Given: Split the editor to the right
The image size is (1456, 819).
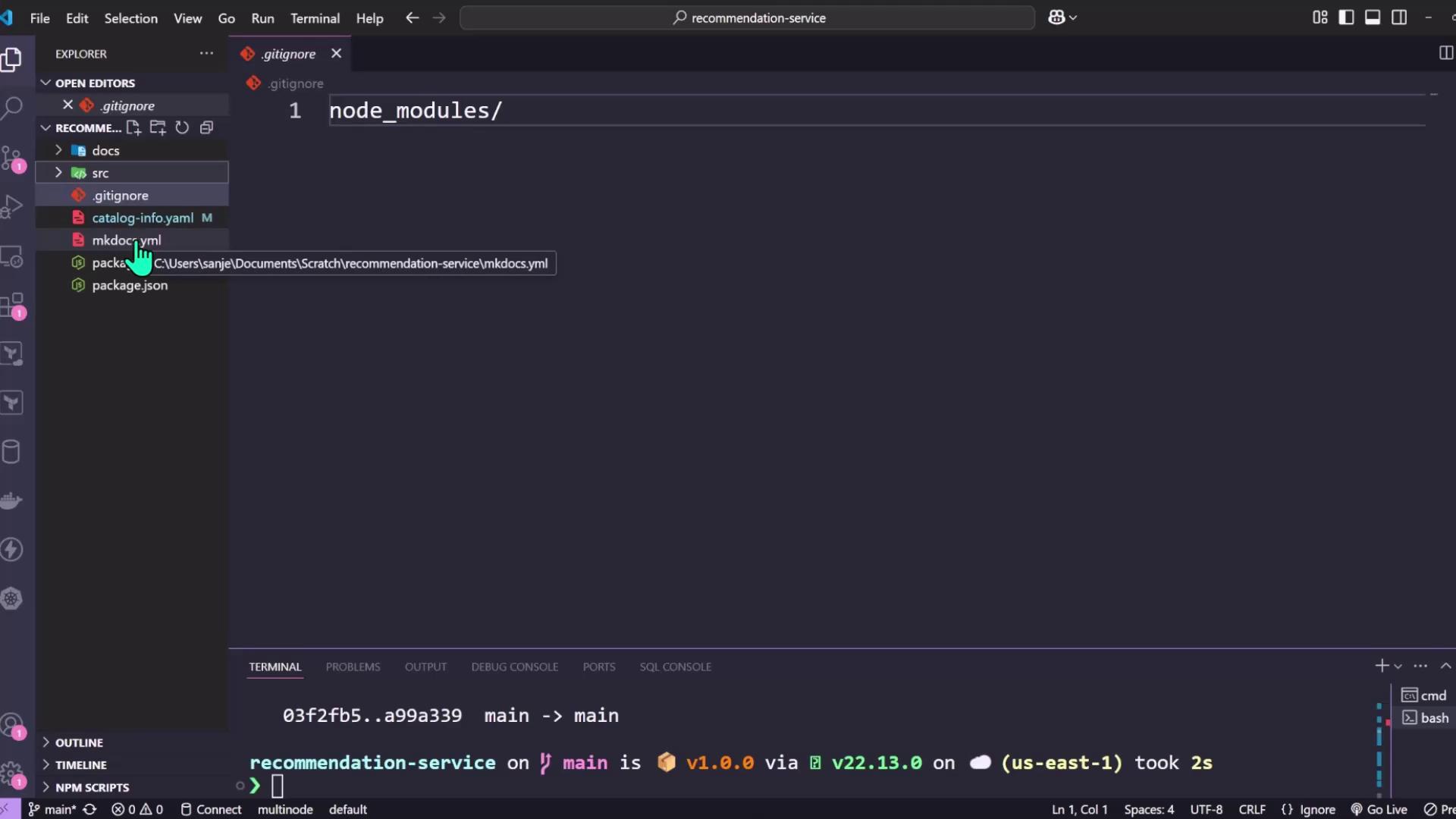Looking at the screenshot, I should (x=1445, y=53).
